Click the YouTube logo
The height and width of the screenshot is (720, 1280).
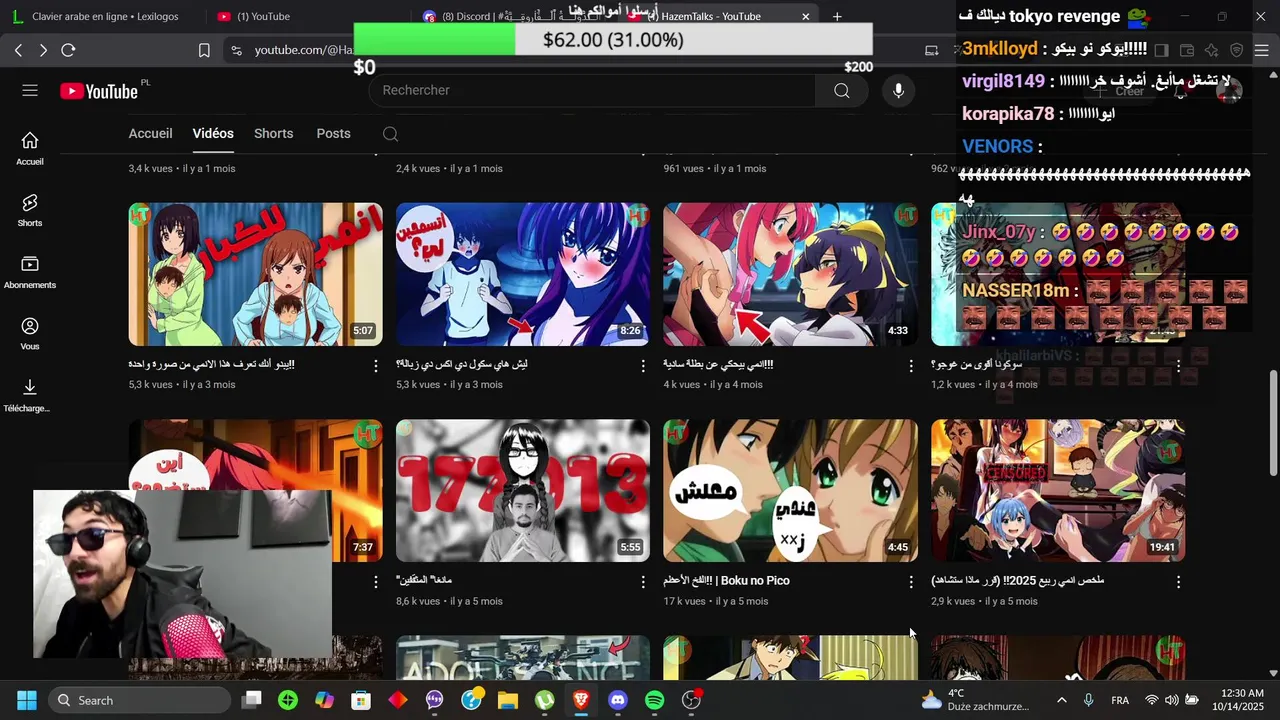(99, 91)
